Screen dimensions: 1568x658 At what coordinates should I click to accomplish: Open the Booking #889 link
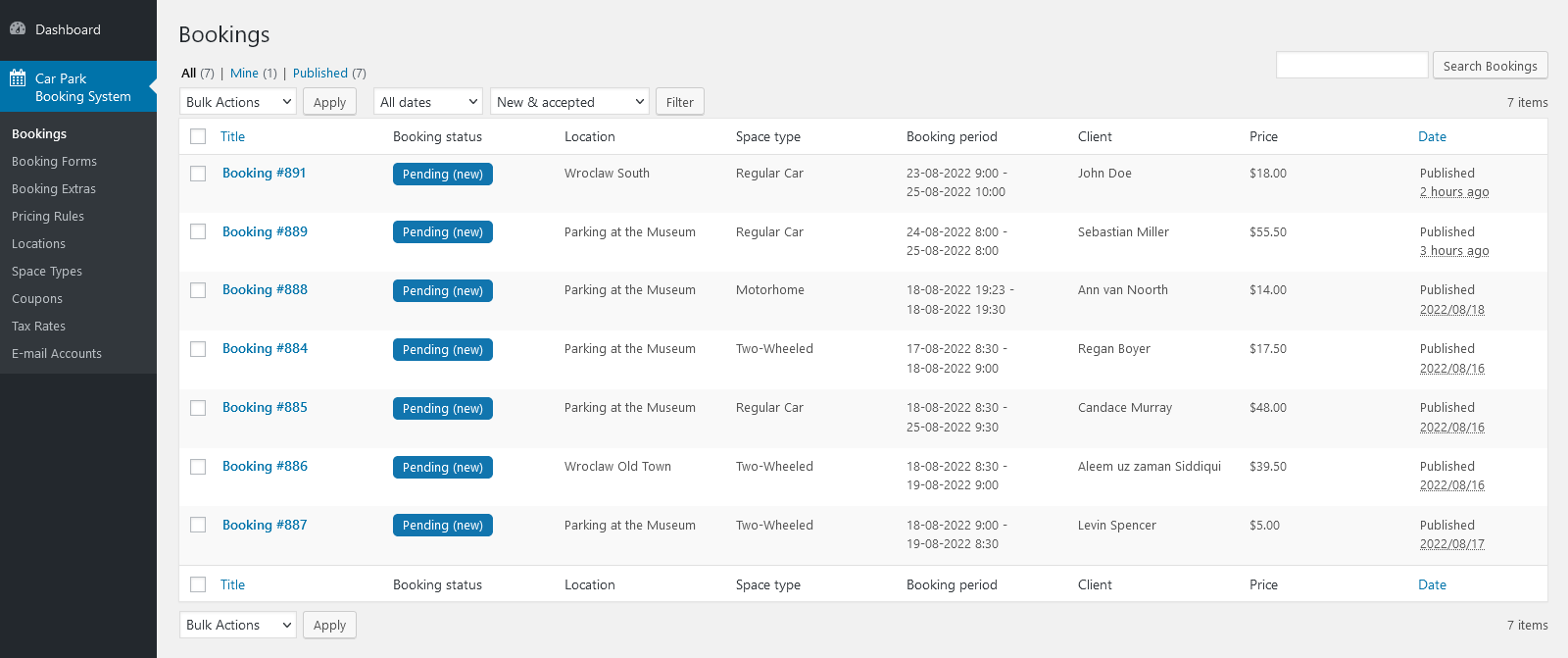pyautogui.click(x=265, y=232)
